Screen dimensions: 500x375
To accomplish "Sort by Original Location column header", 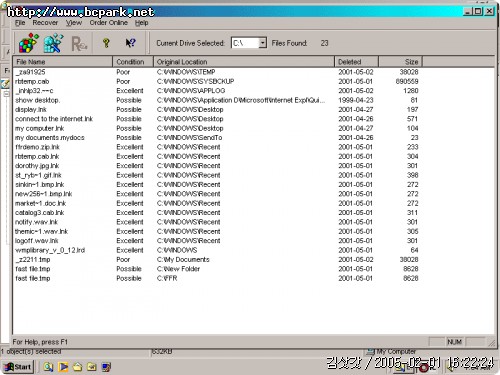I will pyautogui.click(x=244, y=62).
